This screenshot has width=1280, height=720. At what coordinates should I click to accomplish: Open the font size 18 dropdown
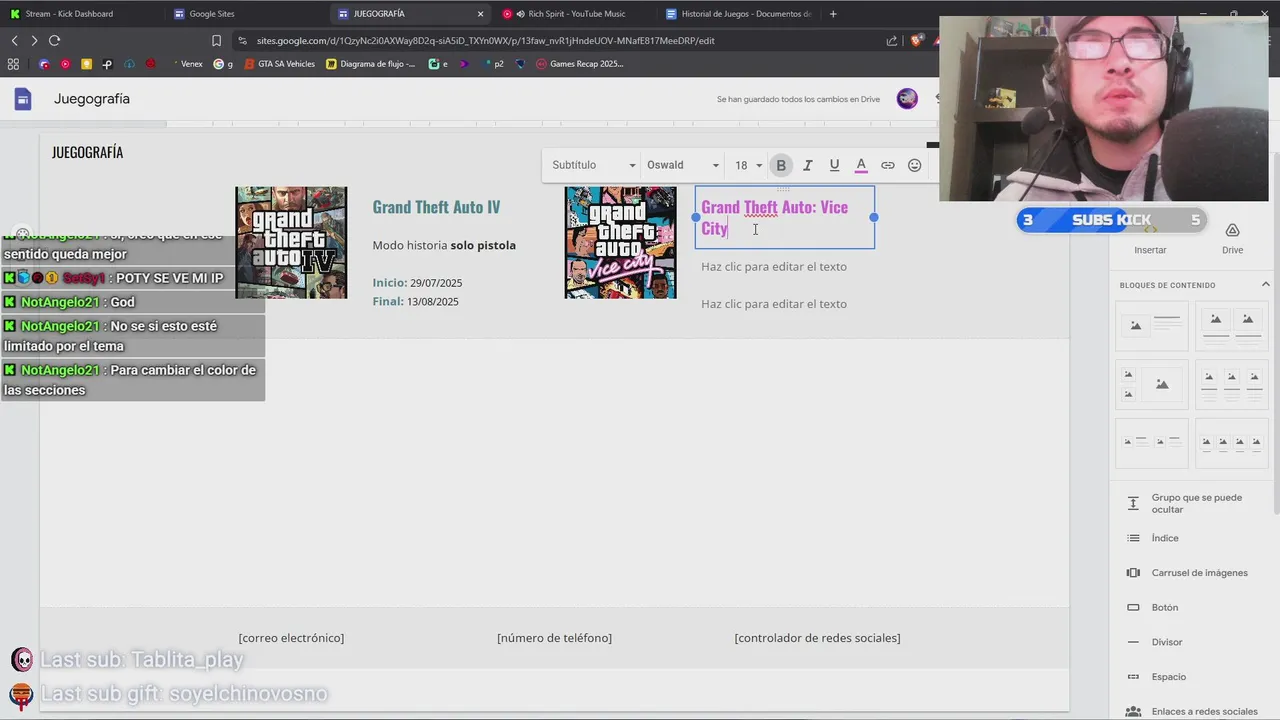[x=748, y=165]
